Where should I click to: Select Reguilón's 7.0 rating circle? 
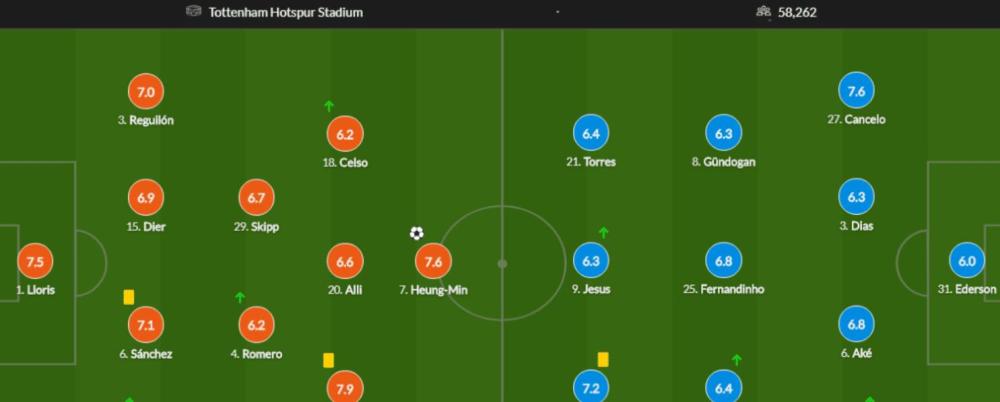click(146, 92)
